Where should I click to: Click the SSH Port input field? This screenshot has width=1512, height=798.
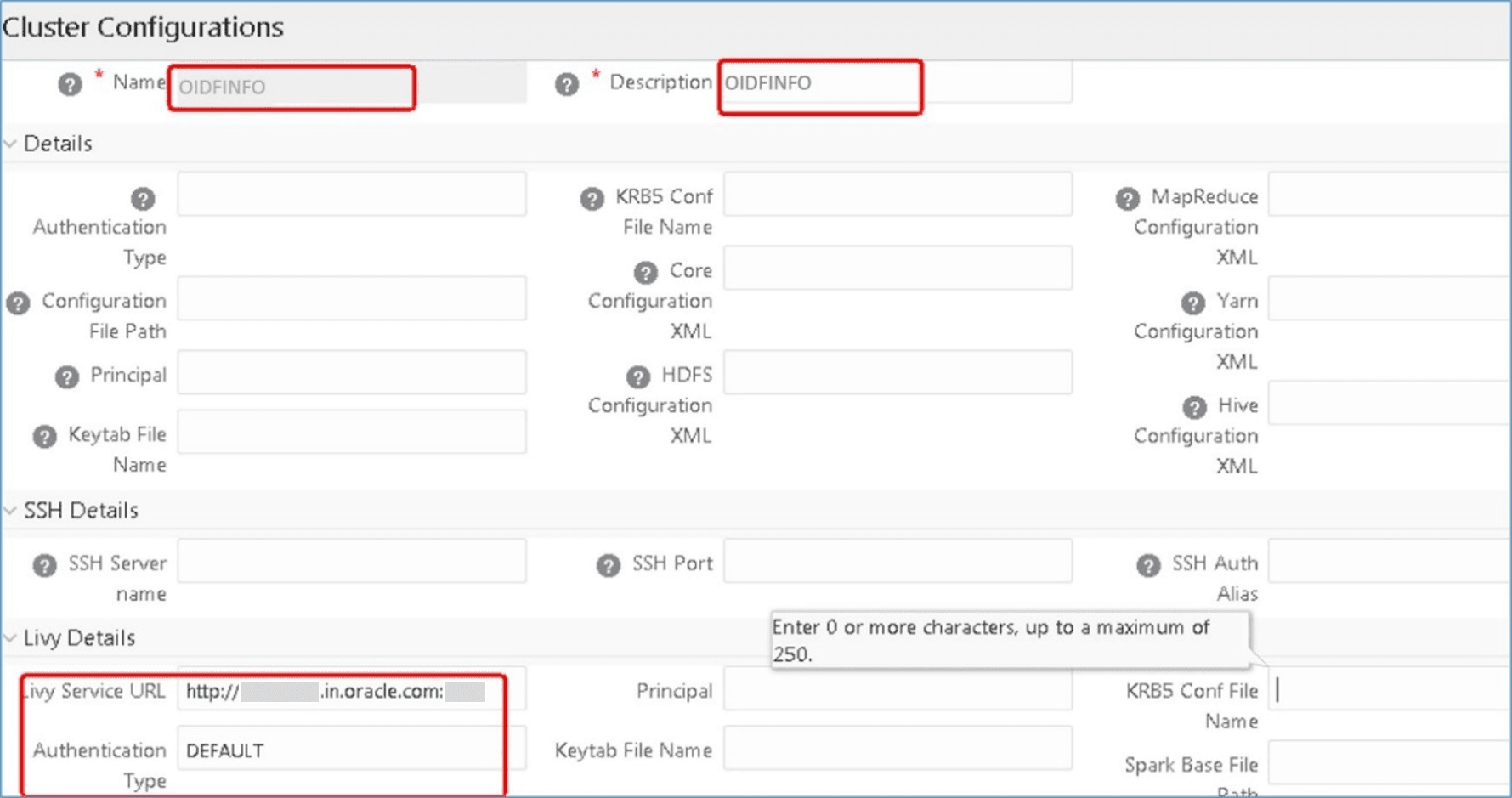click(897, 561)
